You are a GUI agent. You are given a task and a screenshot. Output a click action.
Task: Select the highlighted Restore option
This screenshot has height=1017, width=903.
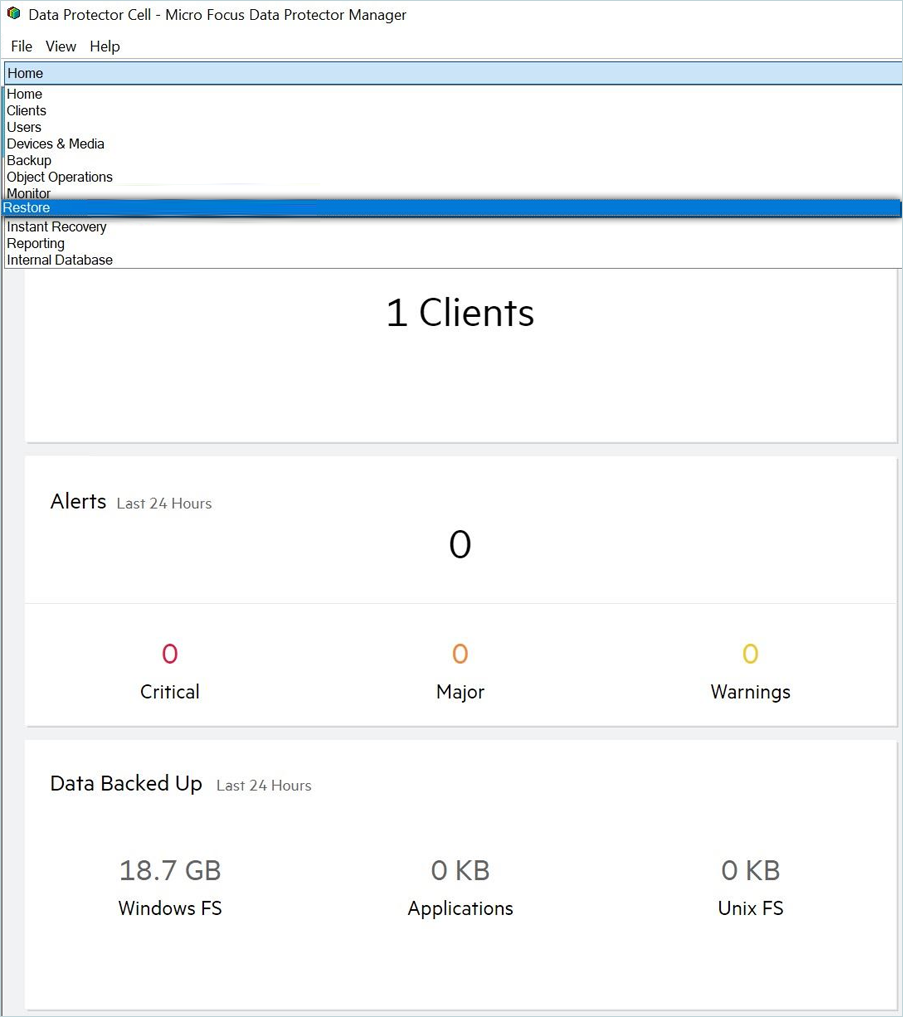27,208
